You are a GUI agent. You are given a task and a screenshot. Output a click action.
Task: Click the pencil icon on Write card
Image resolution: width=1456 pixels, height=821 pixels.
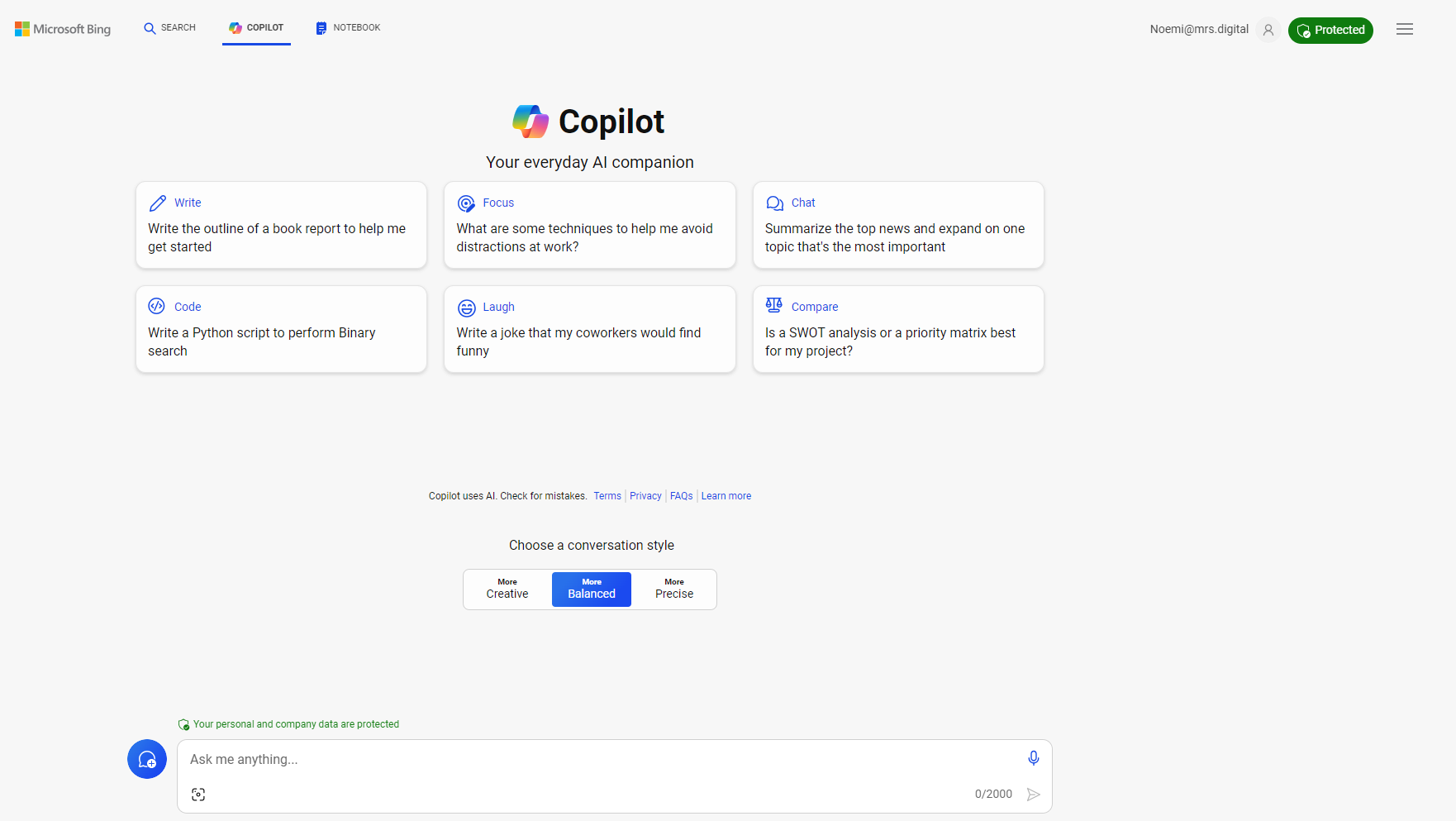click(158, 203)
